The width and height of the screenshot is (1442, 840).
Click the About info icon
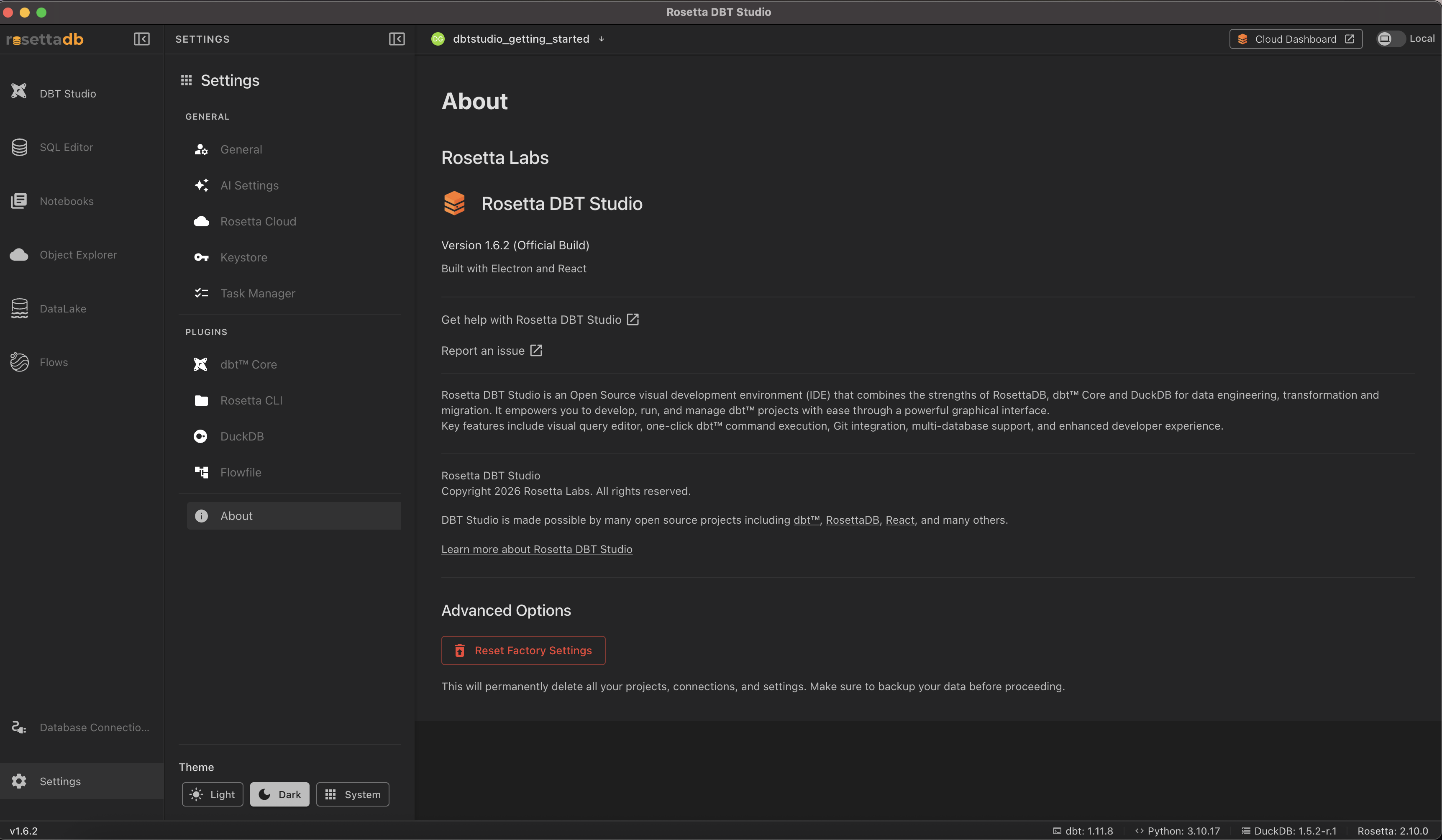click(x=201, y=515)
